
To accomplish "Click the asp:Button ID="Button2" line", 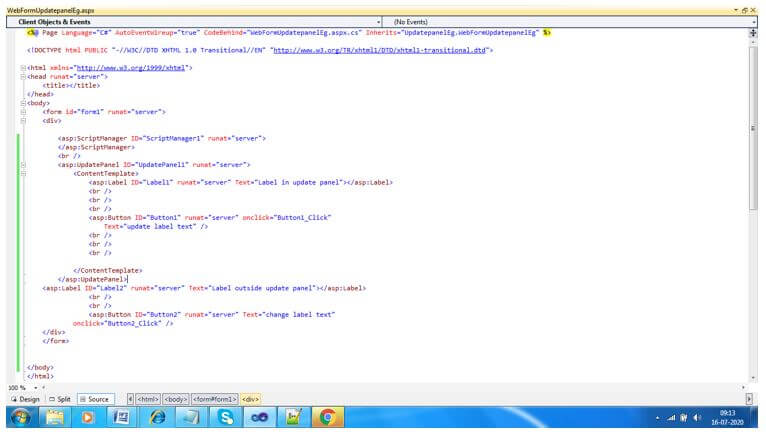I will [212, 314].
